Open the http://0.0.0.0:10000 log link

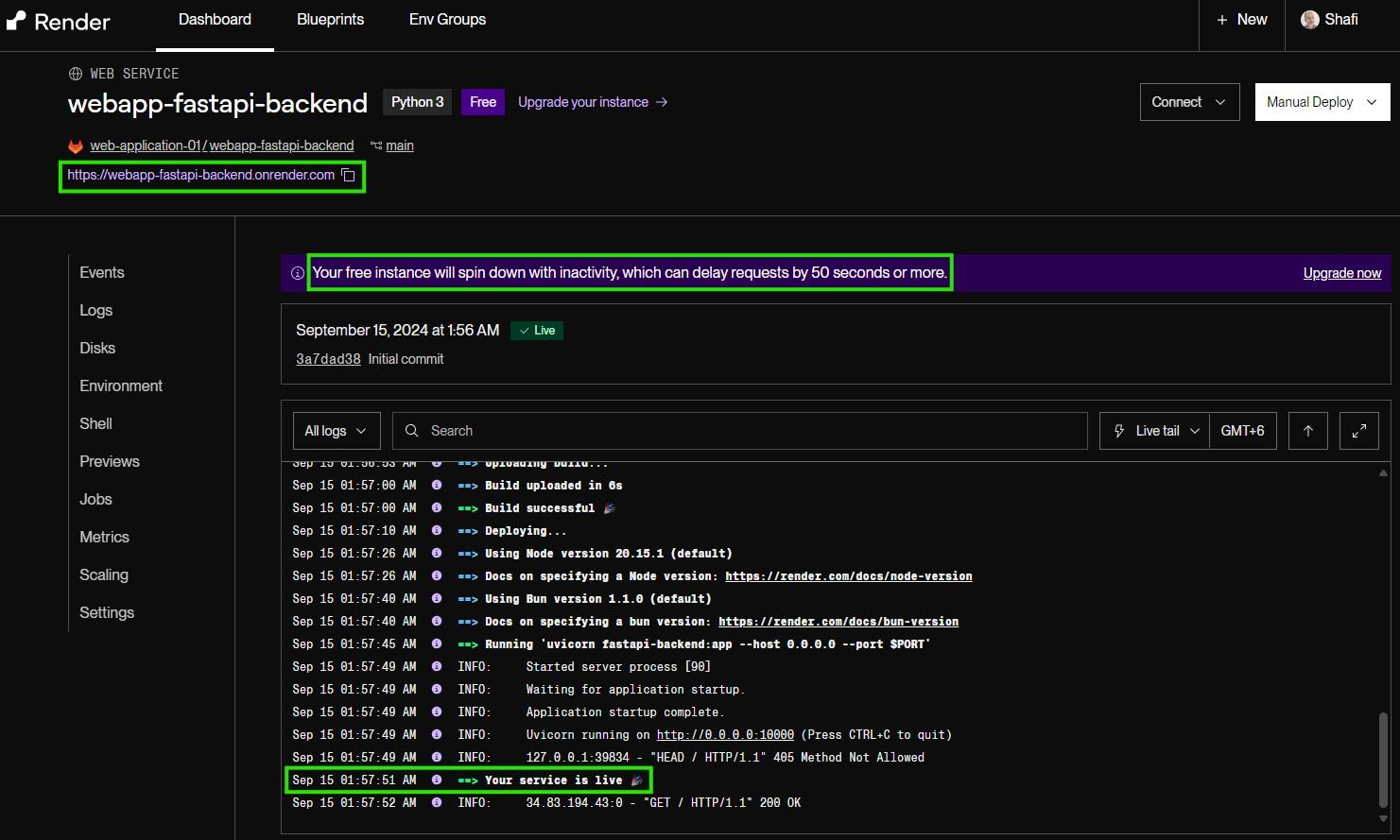pyautogui.click(x=725, y=735)
